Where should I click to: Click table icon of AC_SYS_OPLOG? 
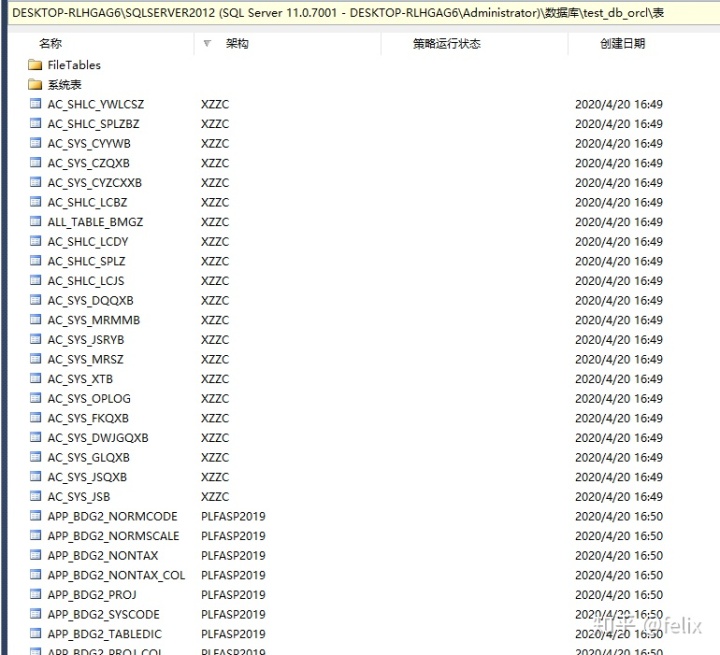(x=35, y=398)
